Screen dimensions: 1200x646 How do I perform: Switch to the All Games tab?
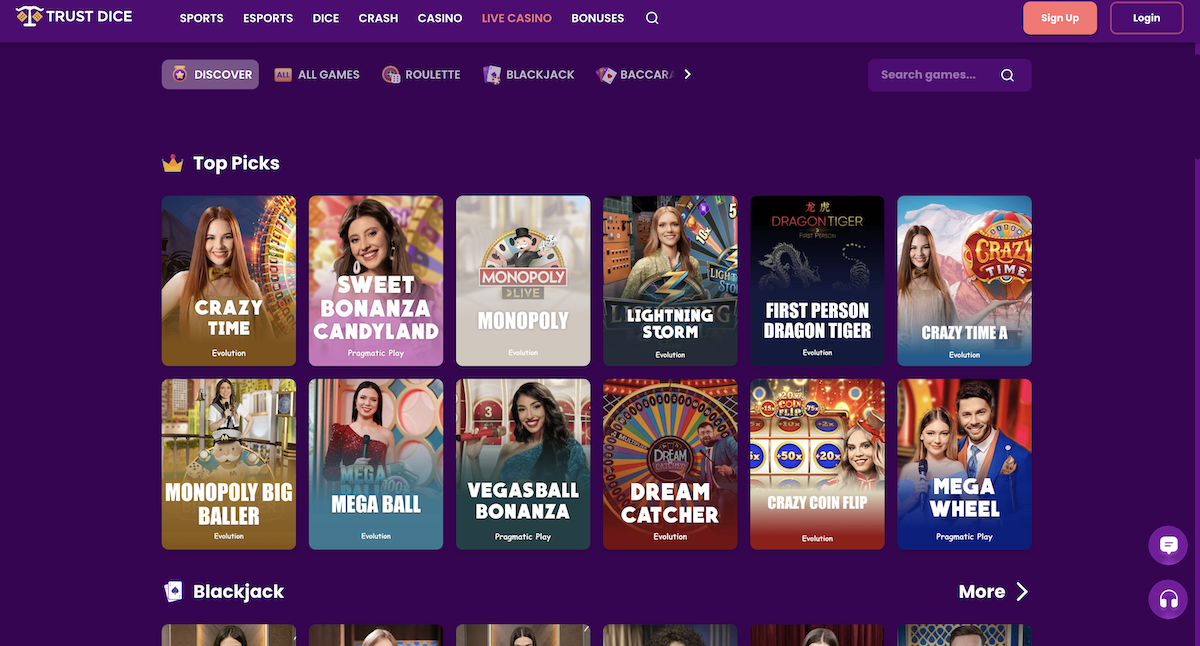click(317, 75)
